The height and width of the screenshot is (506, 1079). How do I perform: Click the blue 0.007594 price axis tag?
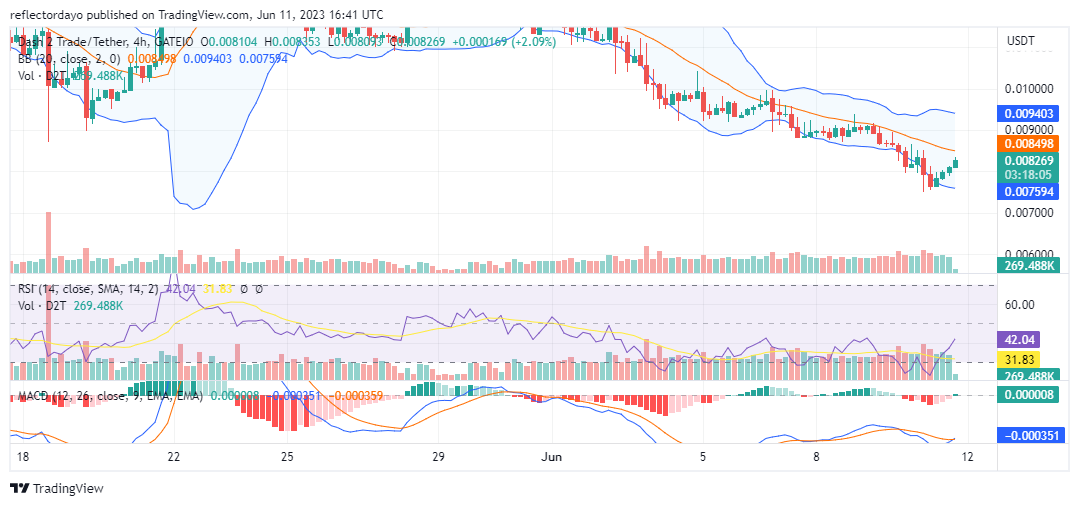(x=1030, y=191)
